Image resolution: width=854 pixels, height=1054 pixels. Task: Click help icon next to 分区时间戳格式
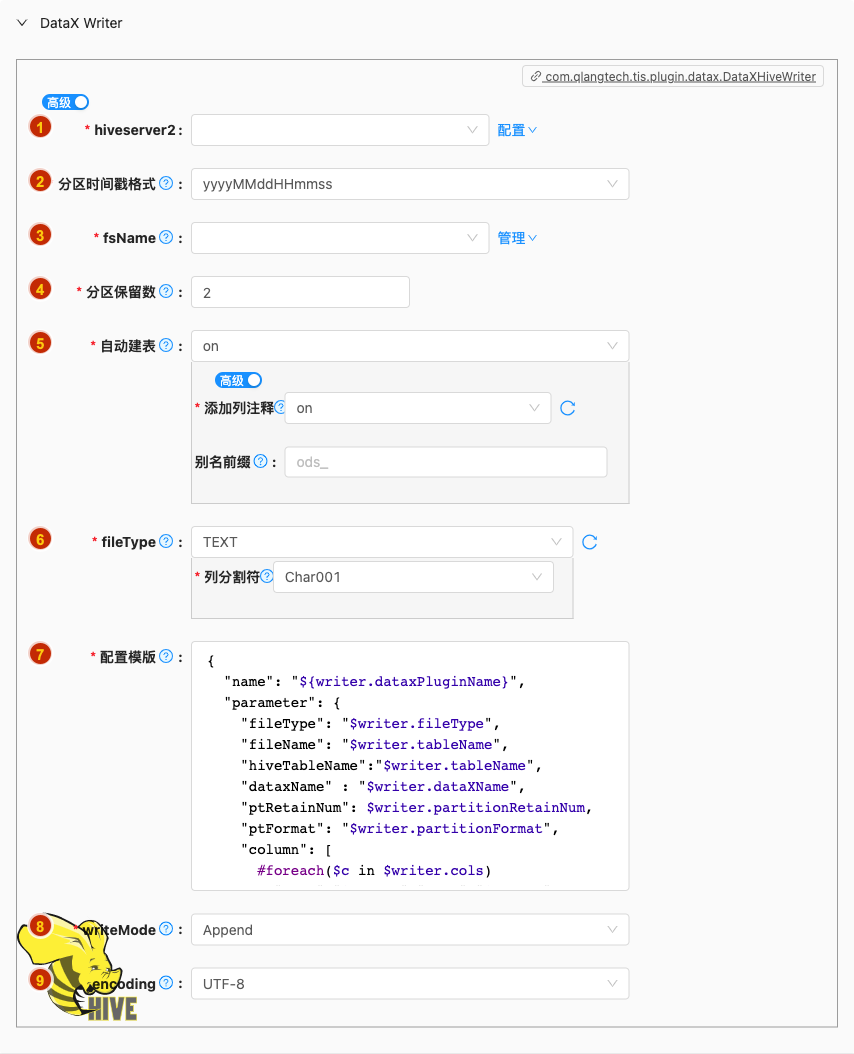[166, 183]
